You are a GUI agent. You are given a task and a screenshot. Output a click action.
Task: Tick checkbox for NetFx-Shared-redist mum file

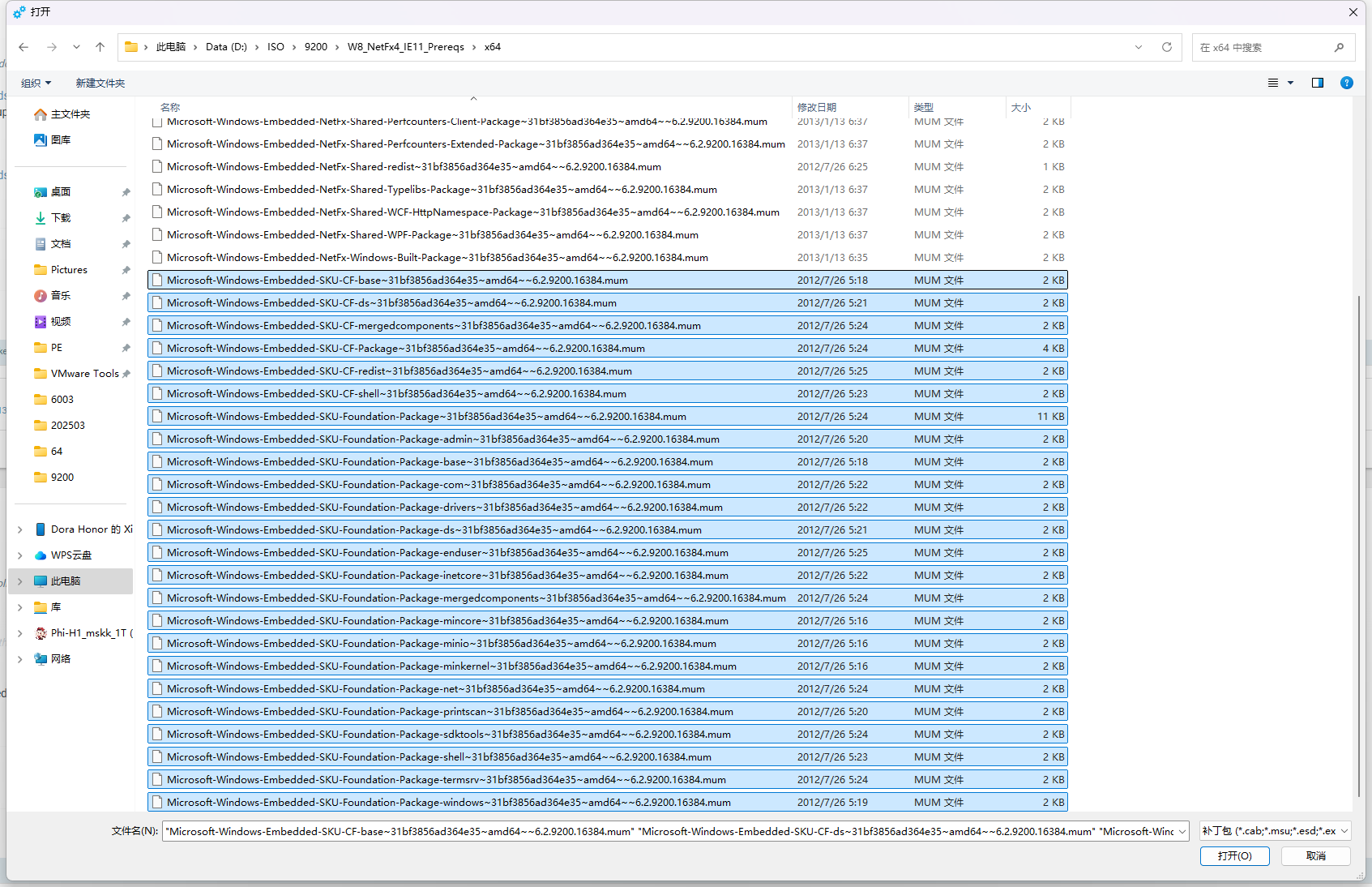[x=157, y=167]
